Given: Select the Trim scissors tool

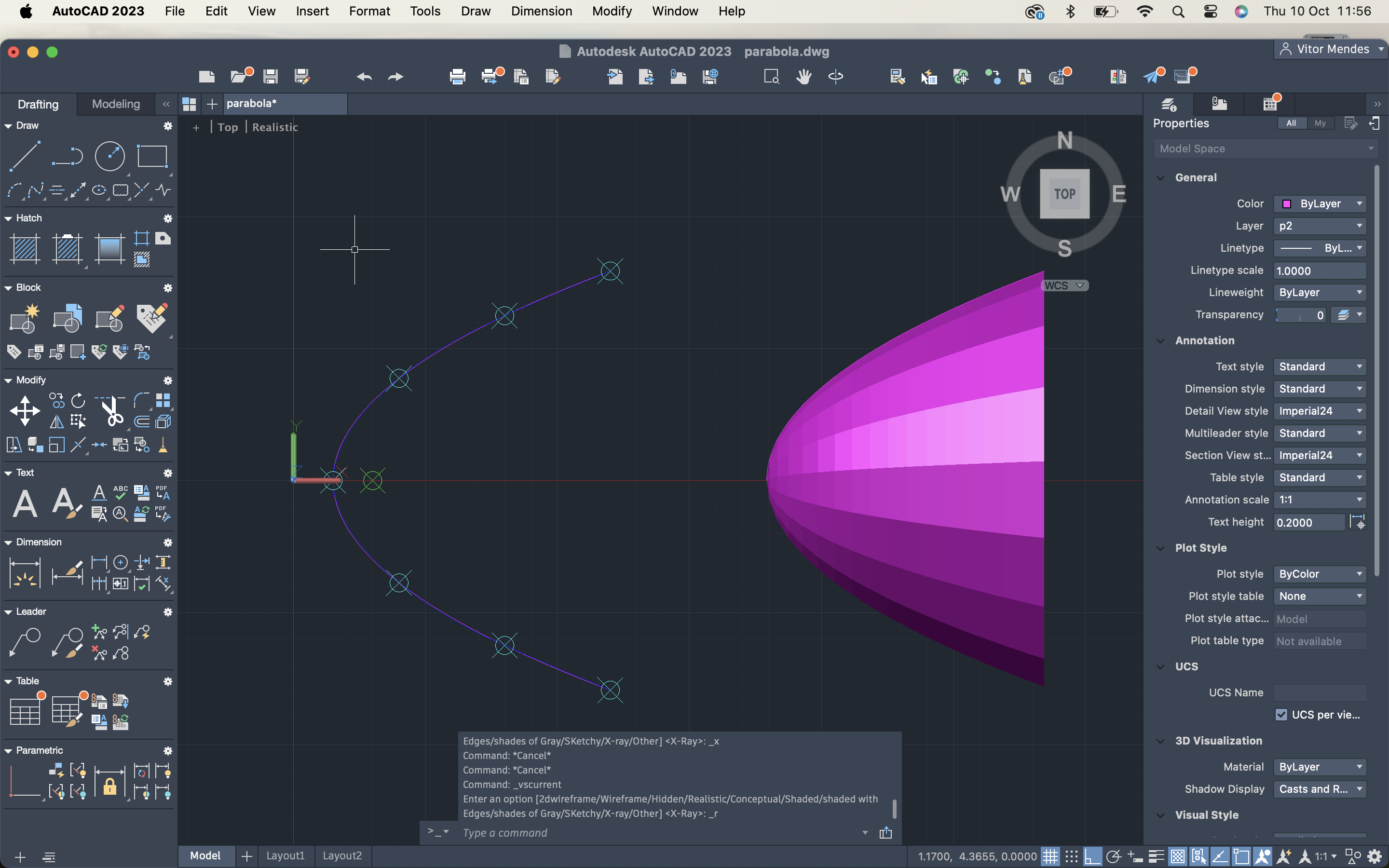Looking at the screenshot, I should (111, 410).
